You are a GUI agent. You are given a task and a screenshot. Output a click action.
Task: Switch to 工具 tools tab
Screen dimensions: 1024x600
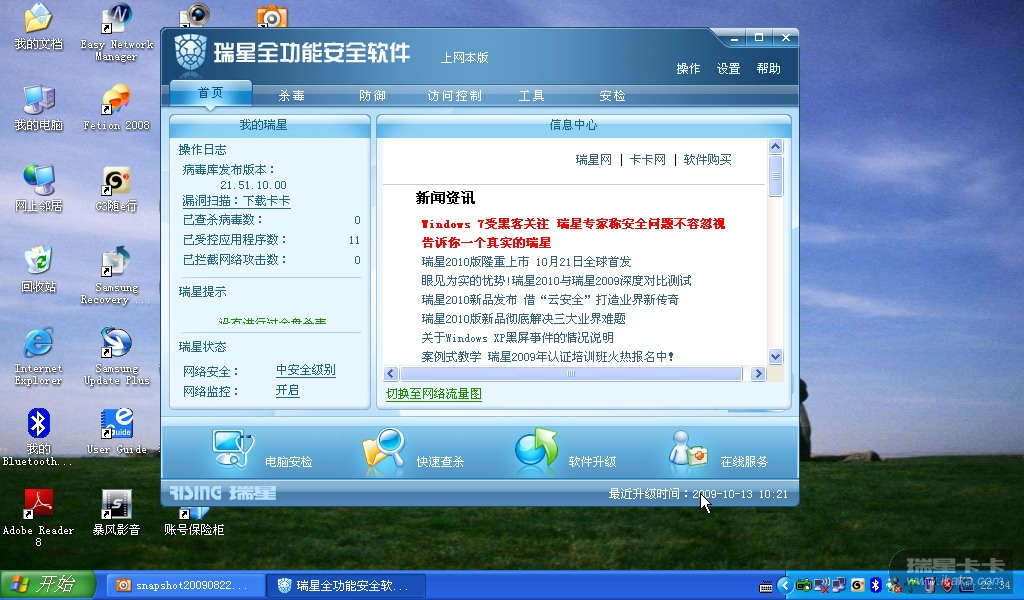532,95
